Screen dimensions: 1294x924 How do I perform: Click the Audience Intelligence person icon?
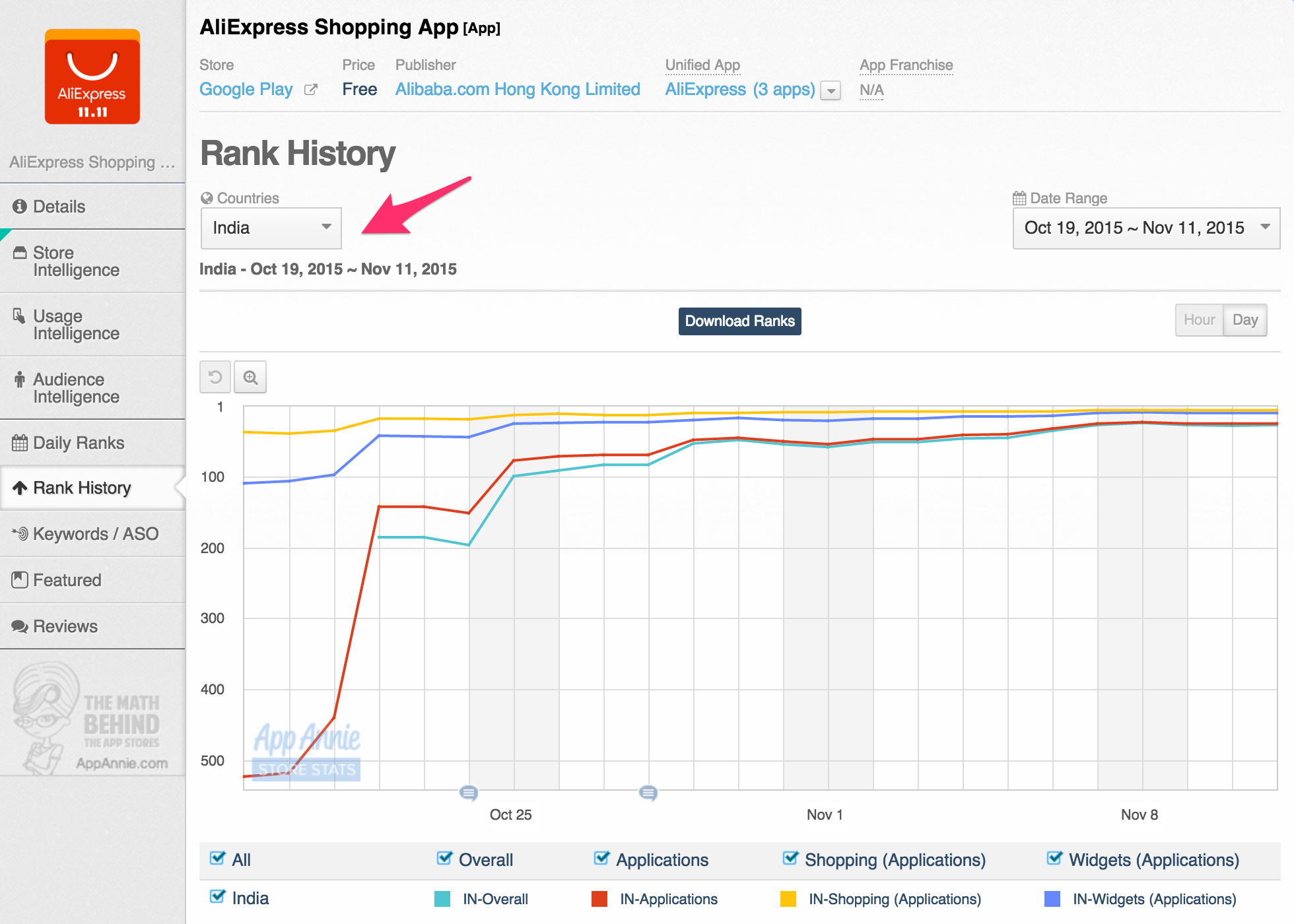coord(20,379)
